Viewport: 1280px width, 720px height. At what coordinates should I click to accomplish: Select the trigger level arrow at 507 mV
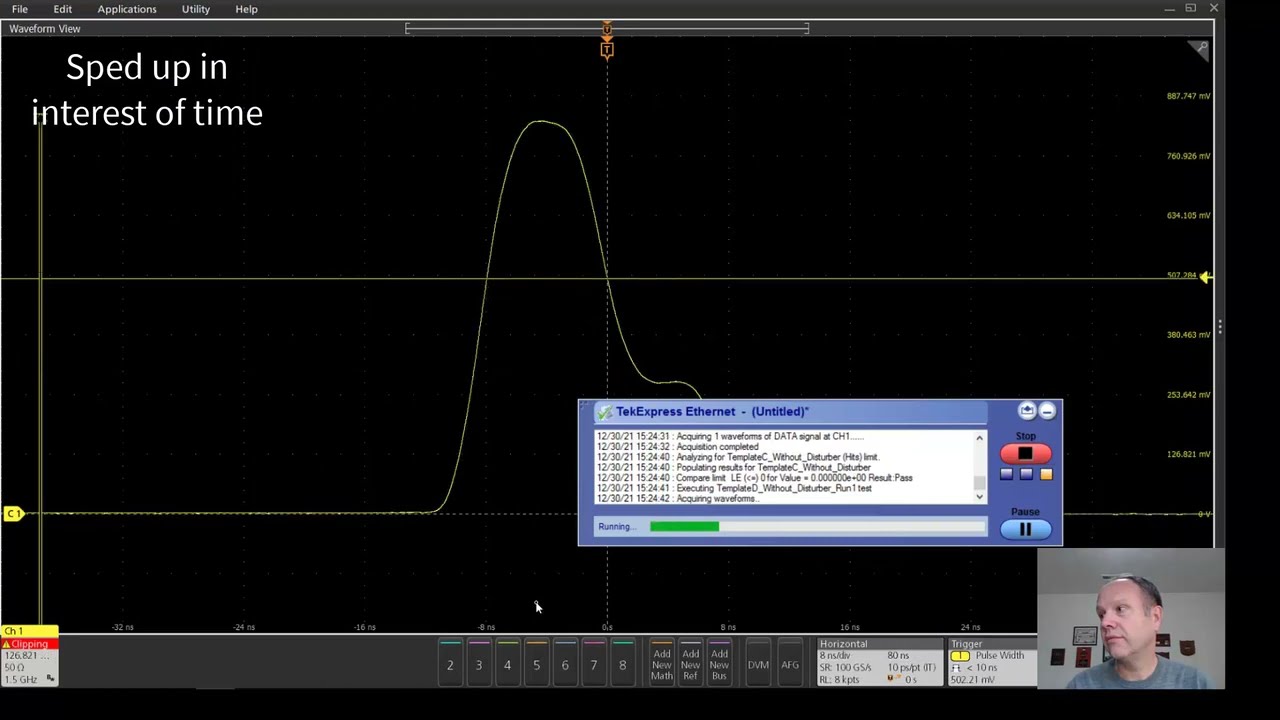pyautogui.click(x=1205, y=277)
